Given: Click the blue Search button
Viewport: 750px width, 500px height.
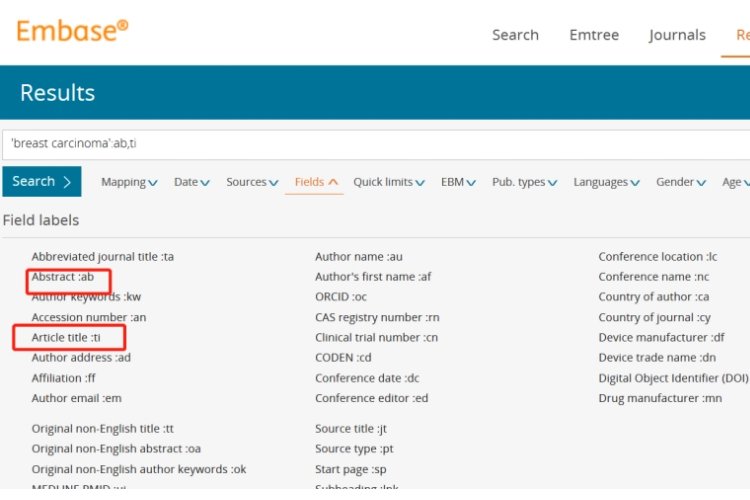Looking at the screenshot, I should point(41,181).
